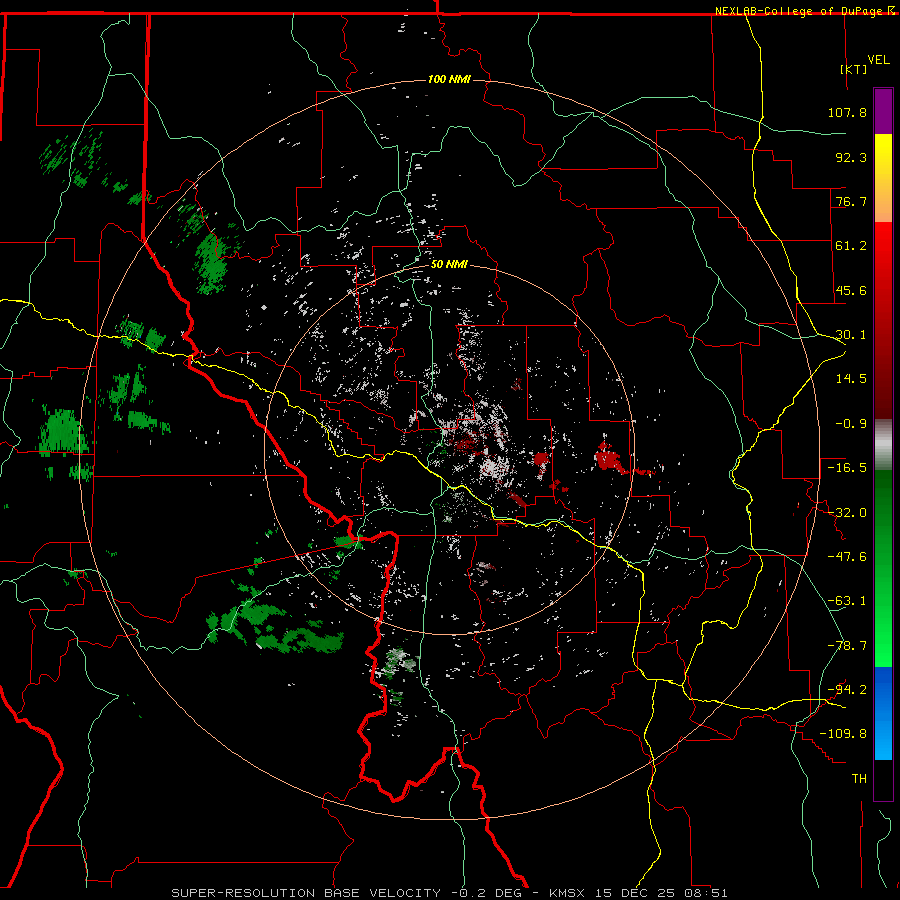
Task: Click the -63.1 velocity scale value
Action: click(847, 601)
